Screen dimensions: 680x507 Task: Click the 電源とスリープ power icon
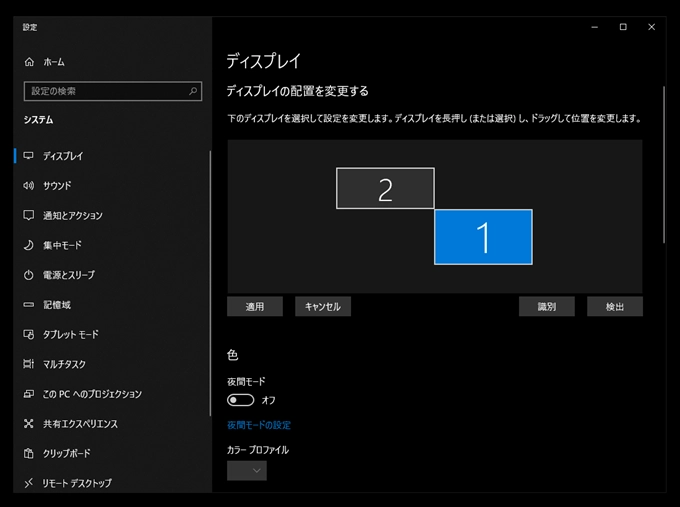point(29,275)
